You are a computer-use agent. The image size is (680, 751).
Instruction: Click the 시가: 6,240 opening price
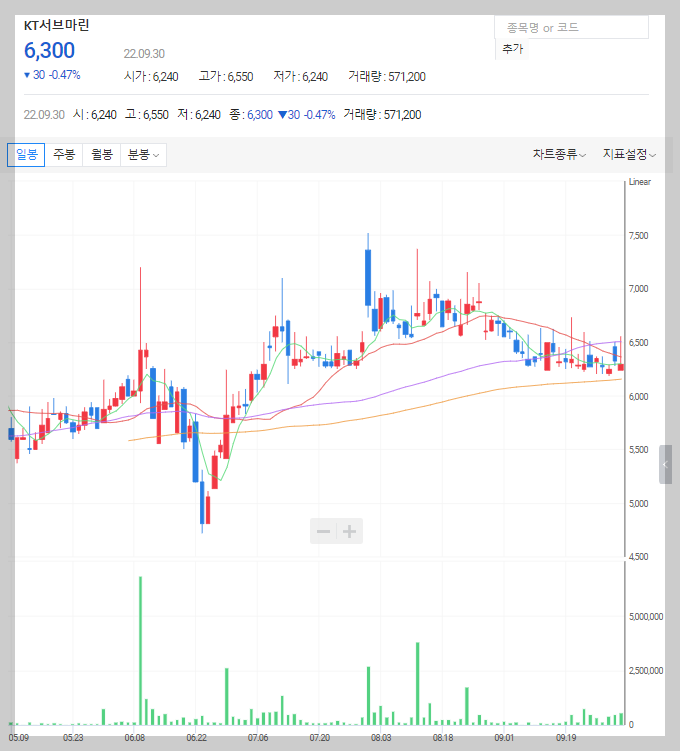[151, 77]
